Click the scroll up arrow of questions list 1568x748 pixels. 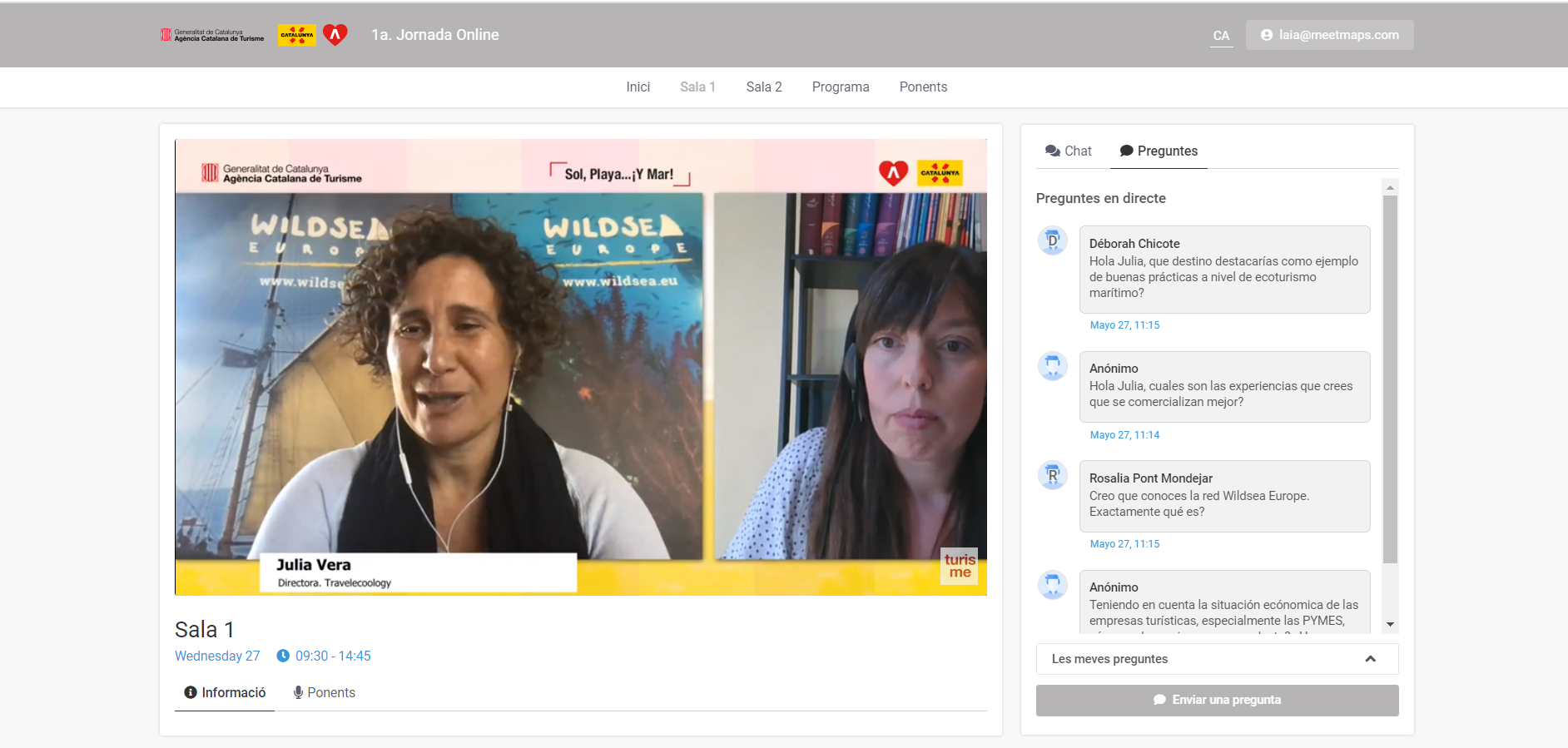(x=1390, y=187)
